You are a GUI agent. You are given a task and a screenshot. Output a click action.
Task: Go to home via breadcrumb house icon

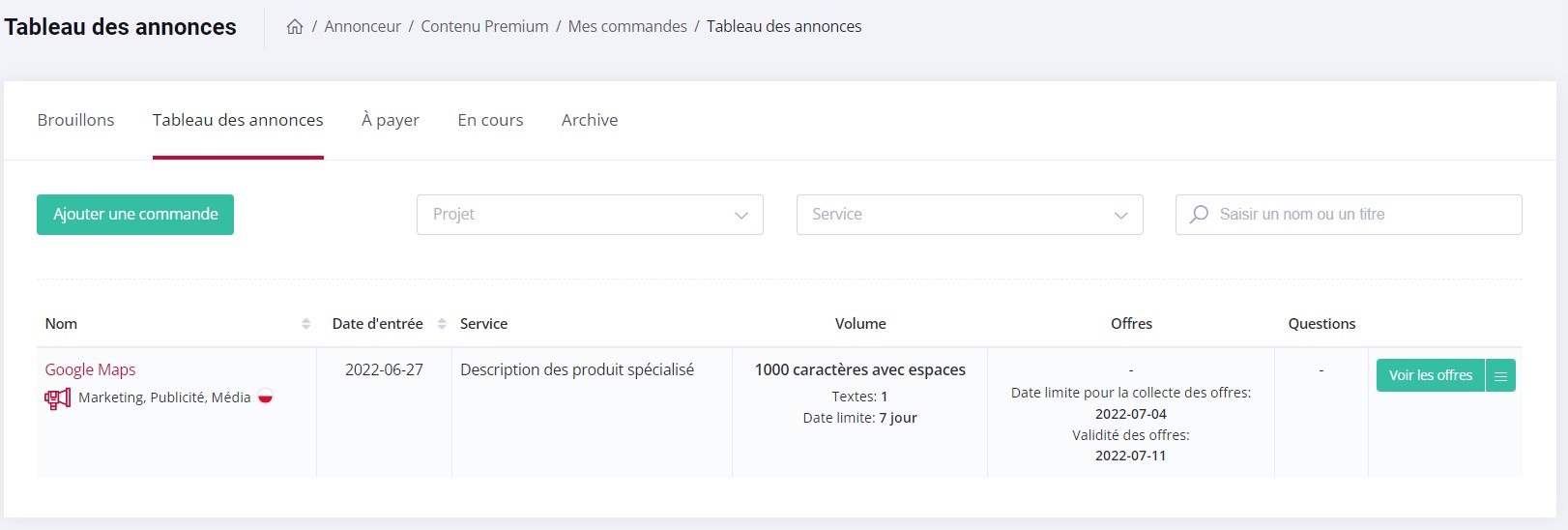click(295, 27)
